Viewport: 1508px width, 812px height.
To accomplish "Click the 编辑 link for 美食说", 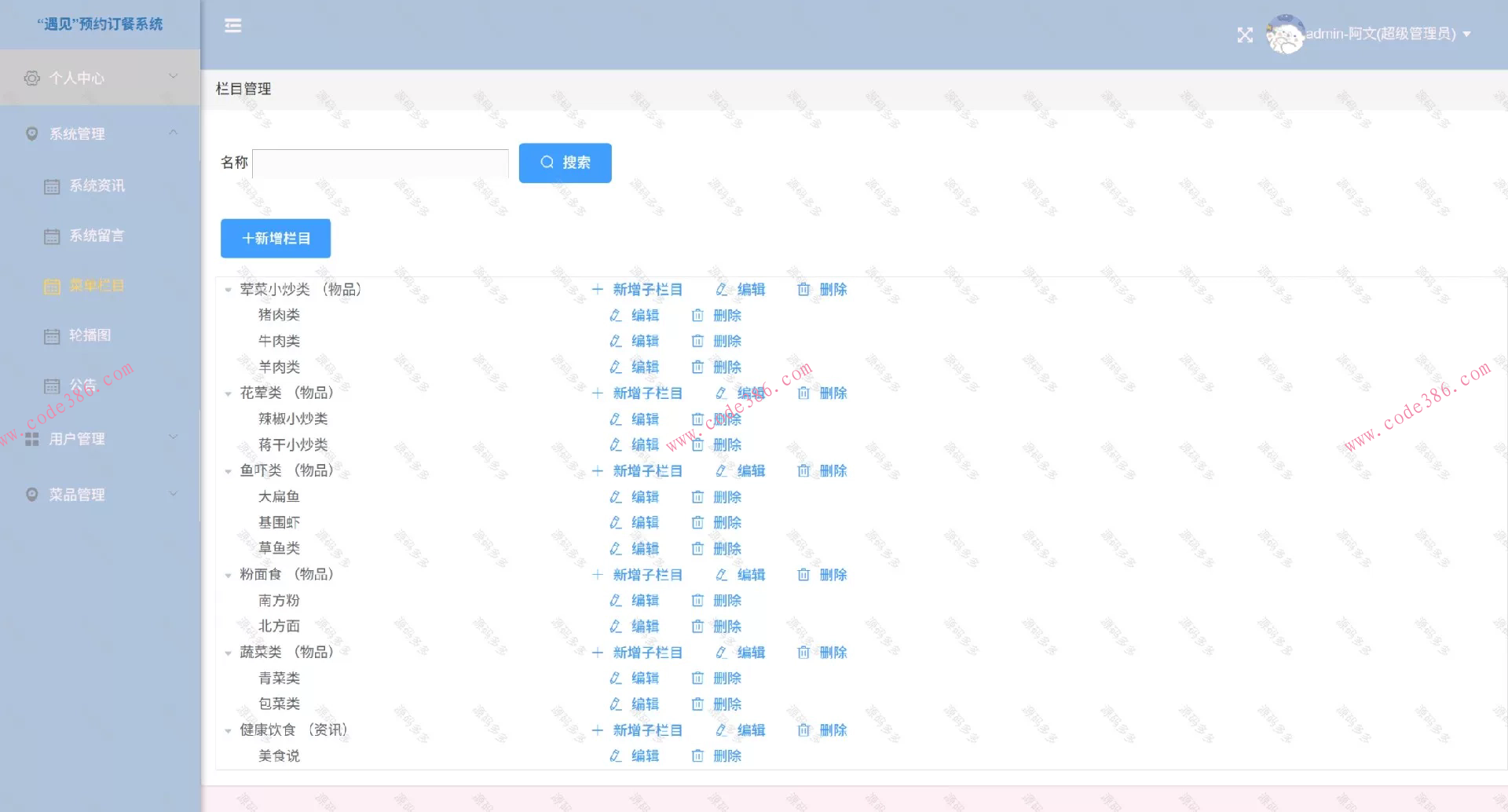I will coord(645,756).
